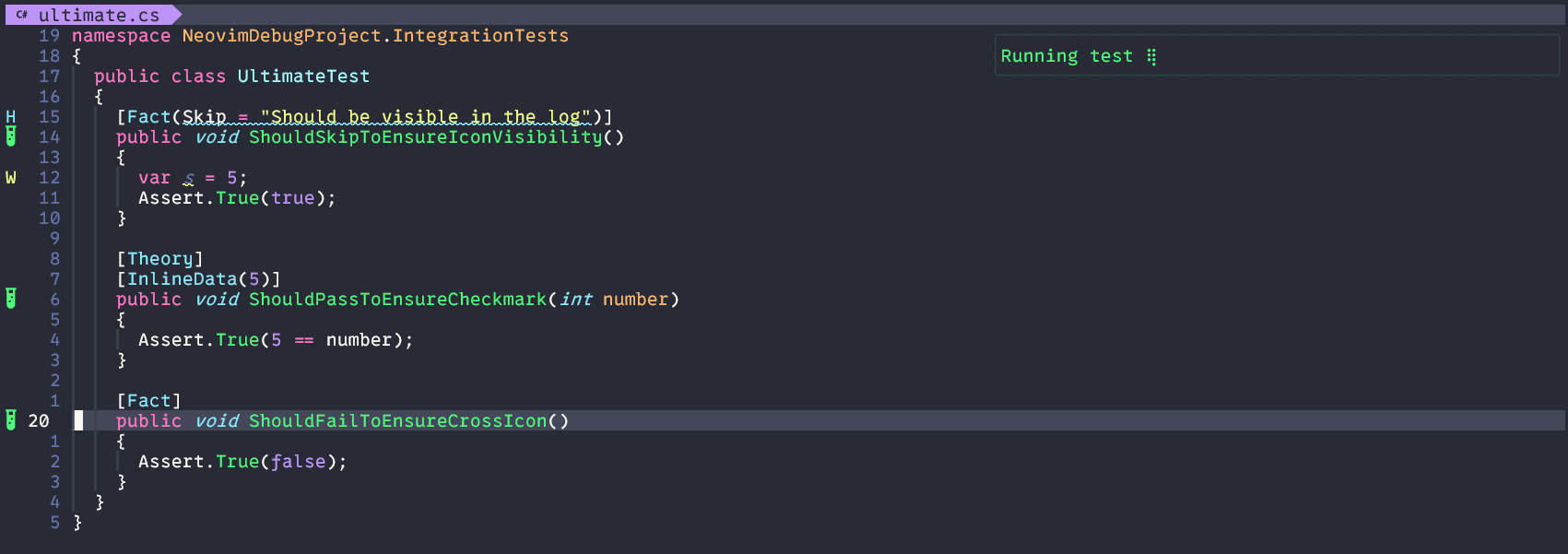
Task: Click the UltimateTest class name
Action: (x=303, y=76)
